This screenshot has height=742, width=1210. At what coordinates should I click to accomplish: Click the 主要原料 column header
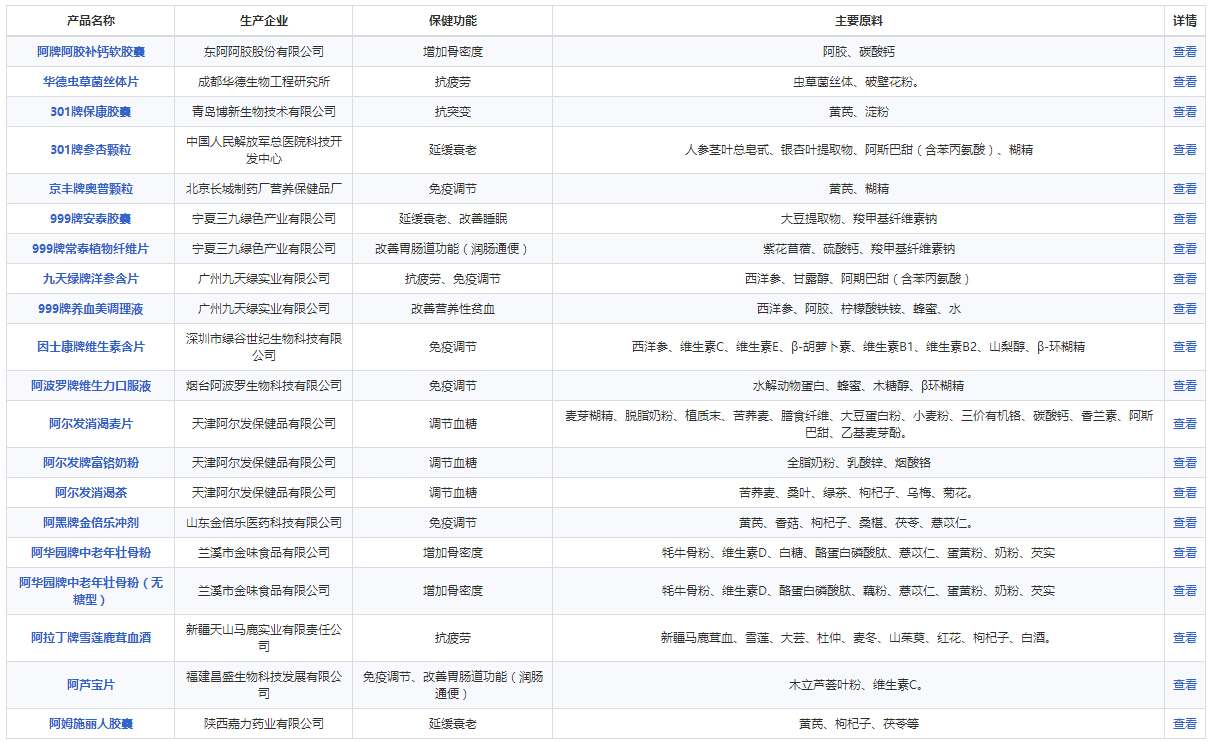859,21
